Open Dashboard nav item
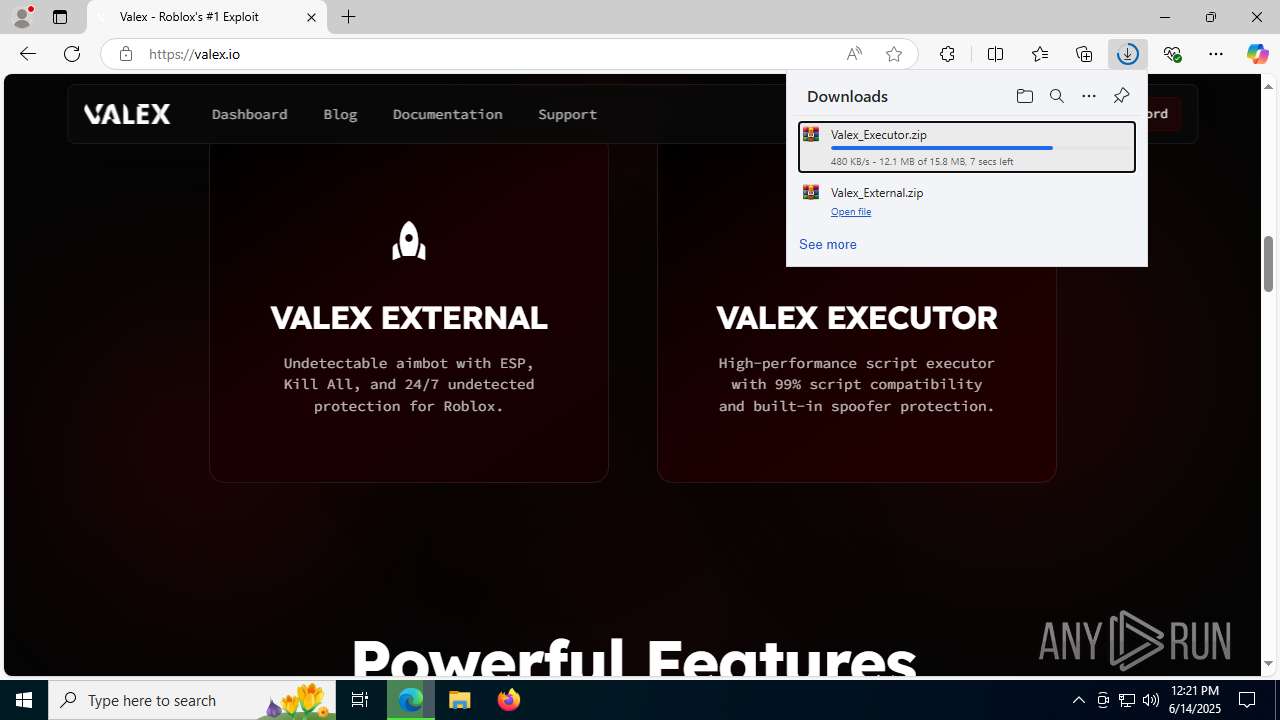Viewport: 1280px width, 720px height. click(x=249, y=114)
